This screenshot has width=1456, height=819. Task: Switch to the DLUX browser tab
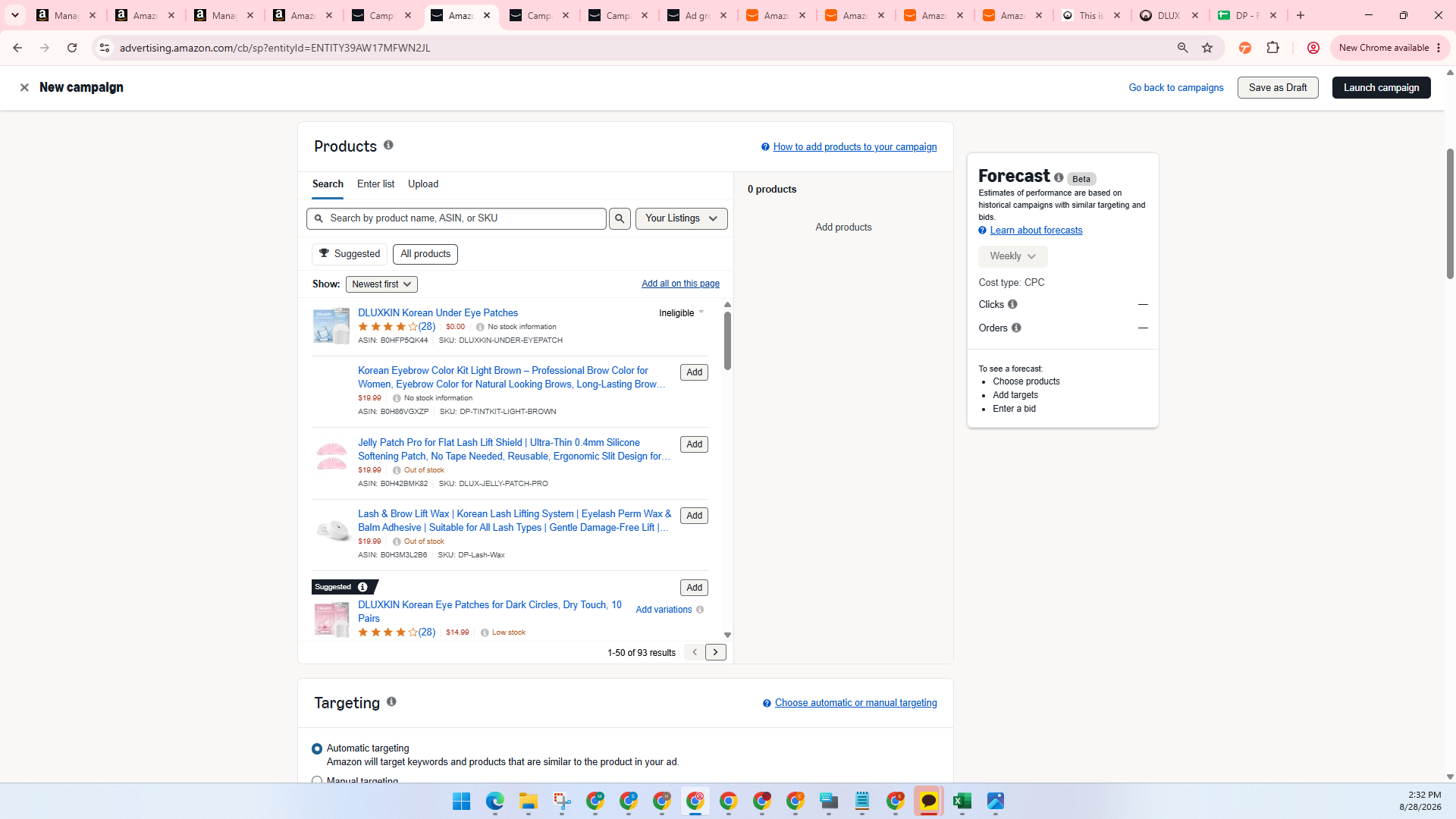point(1170,15)
